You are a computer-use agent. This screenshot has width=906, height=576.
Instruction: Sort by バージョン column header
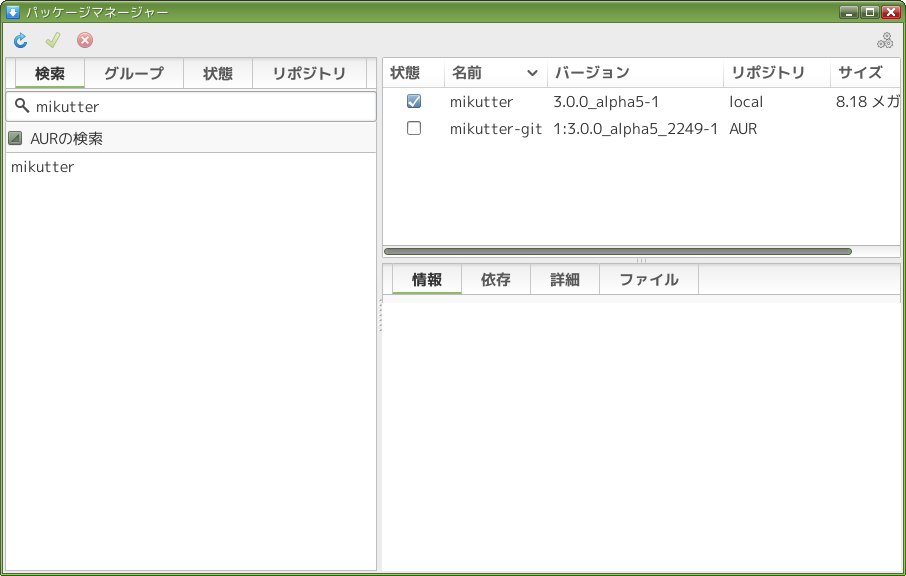(x=635, y=73)
